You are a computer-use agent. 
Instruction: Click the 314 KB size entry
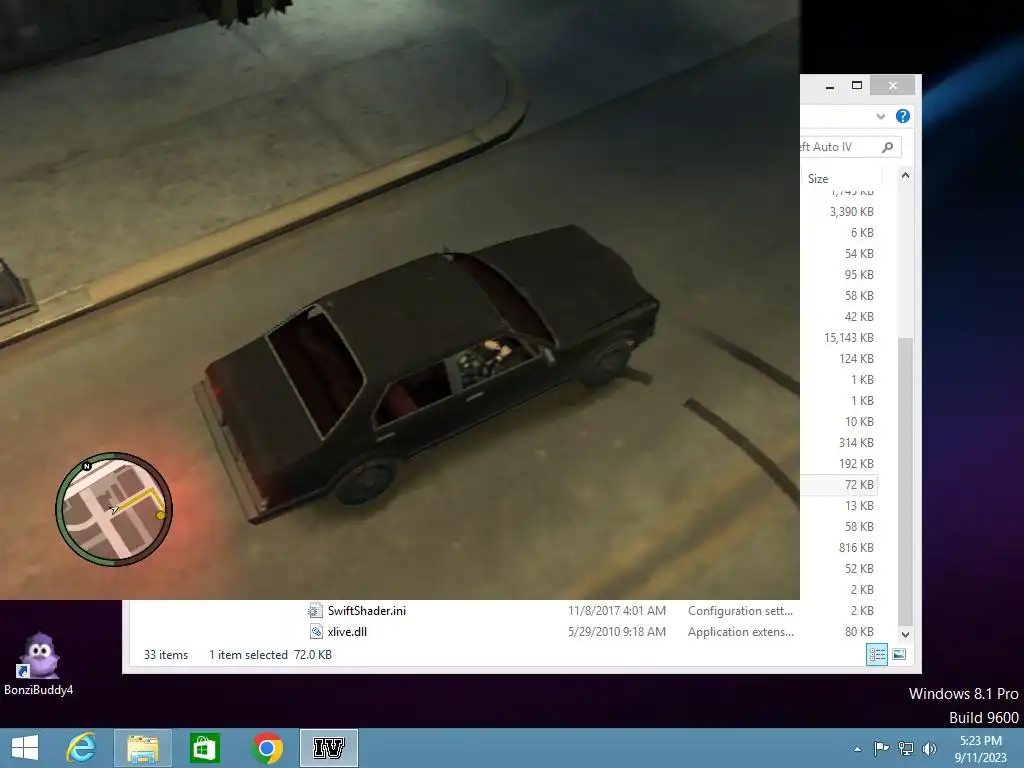point(856,443)
